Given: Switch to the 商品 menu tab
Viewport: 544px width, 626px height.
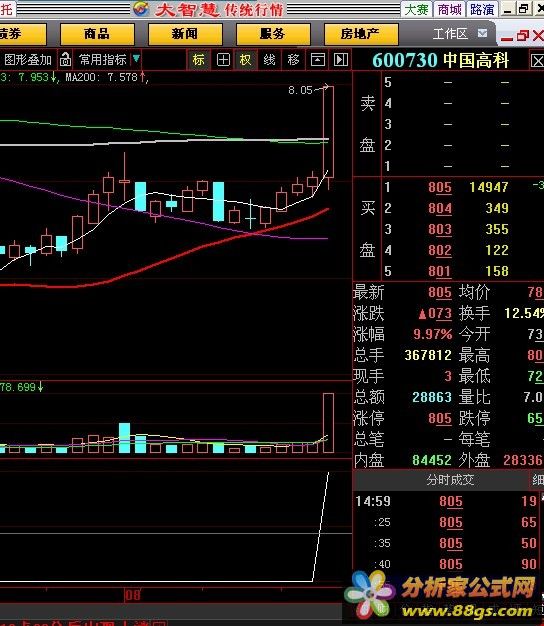Looking at the screenshot, I should [97, 34].
